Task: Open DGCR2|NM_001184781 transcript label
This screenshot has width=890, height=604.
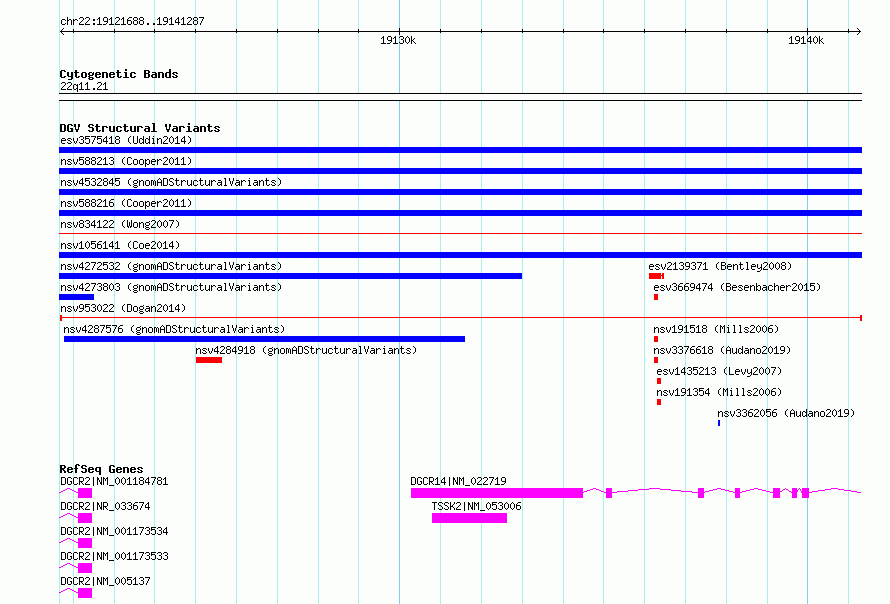Action: tap(114, 481)
